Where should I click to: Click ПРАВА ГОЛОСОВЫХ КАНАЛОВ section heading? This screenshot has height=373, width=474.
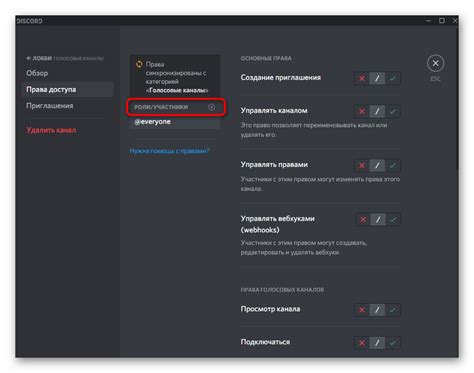click(282, 290)
